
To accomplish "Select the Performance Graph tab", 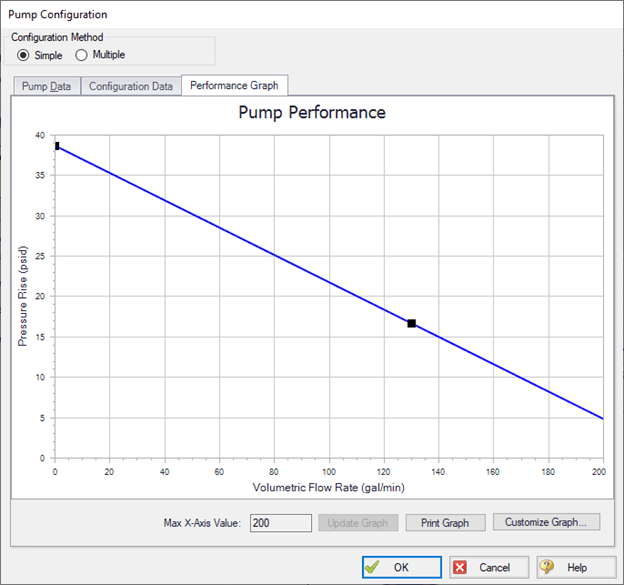I will point(234,86).
